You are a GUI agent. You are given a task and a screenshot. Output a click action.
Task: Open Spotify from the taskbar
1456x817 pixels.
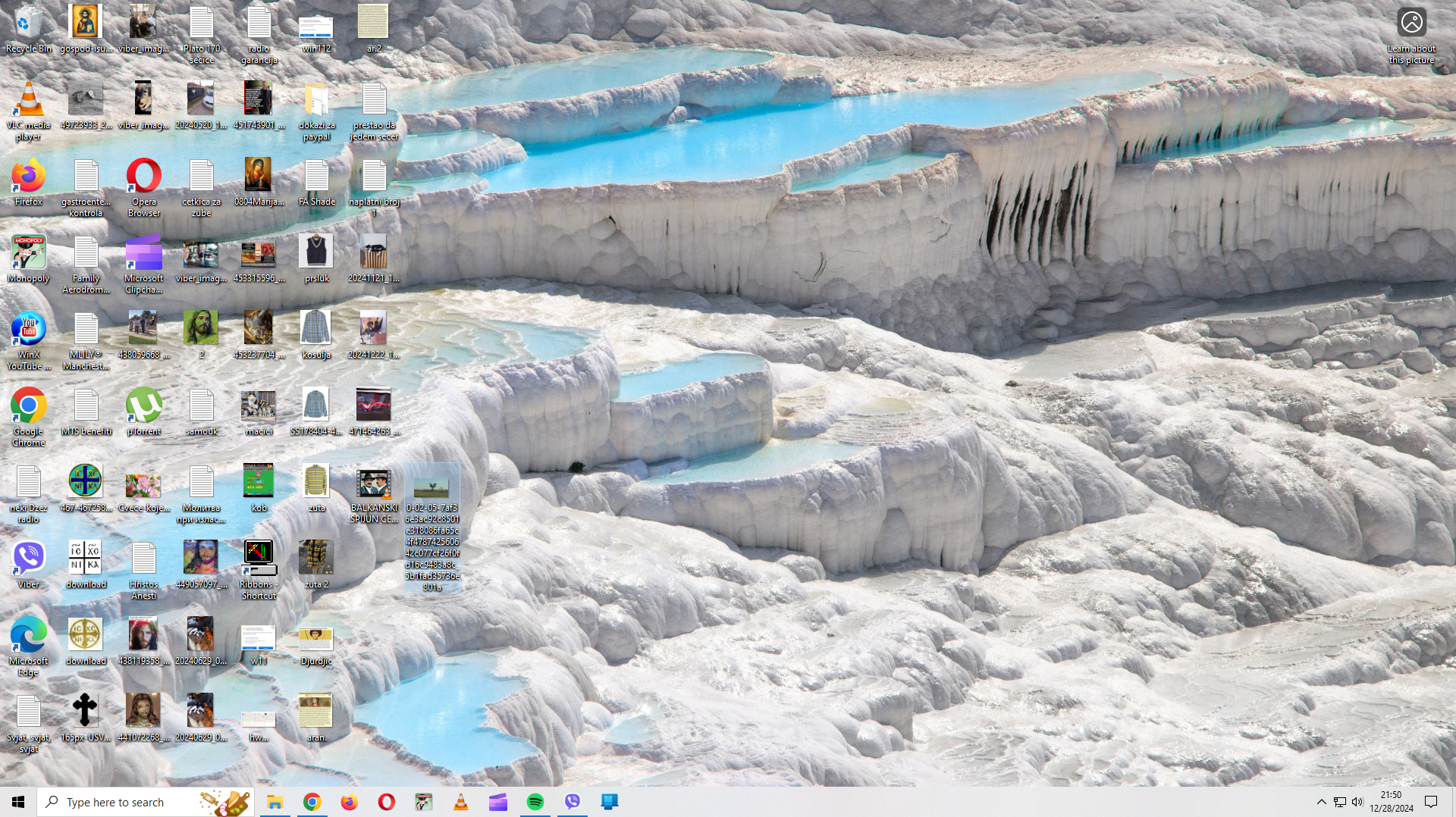tap(535, 802)
